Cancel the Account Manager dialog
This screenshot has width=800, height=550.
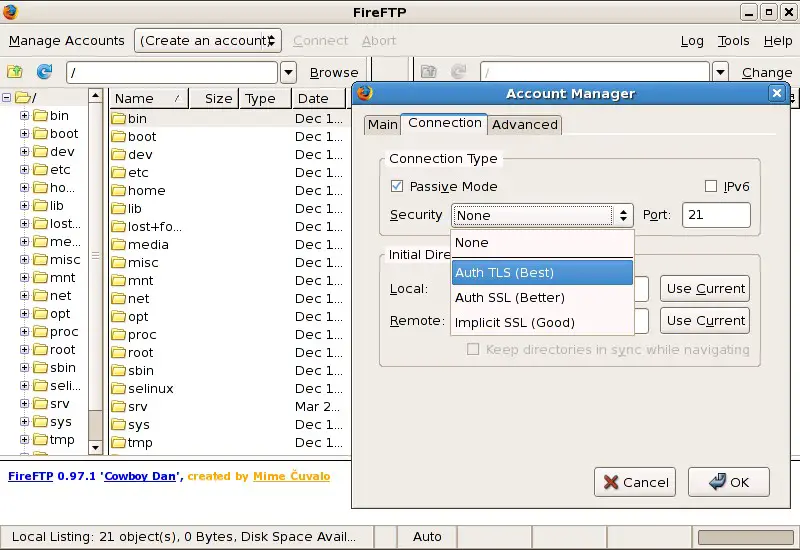(x=635, y=482)
